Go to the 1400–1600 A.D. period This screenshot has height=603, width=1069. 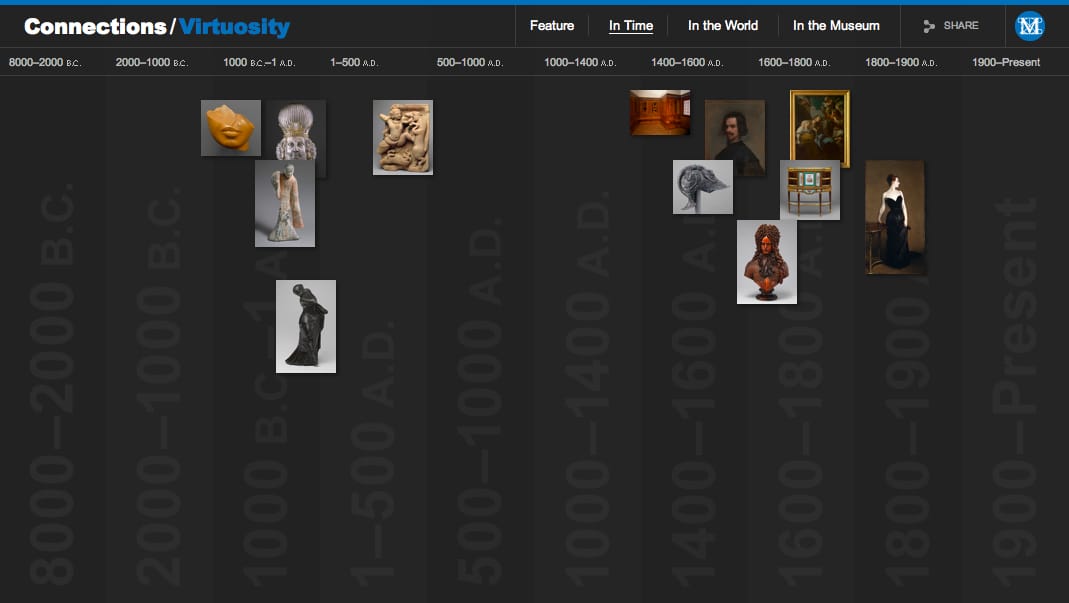[x=687, y=62]
